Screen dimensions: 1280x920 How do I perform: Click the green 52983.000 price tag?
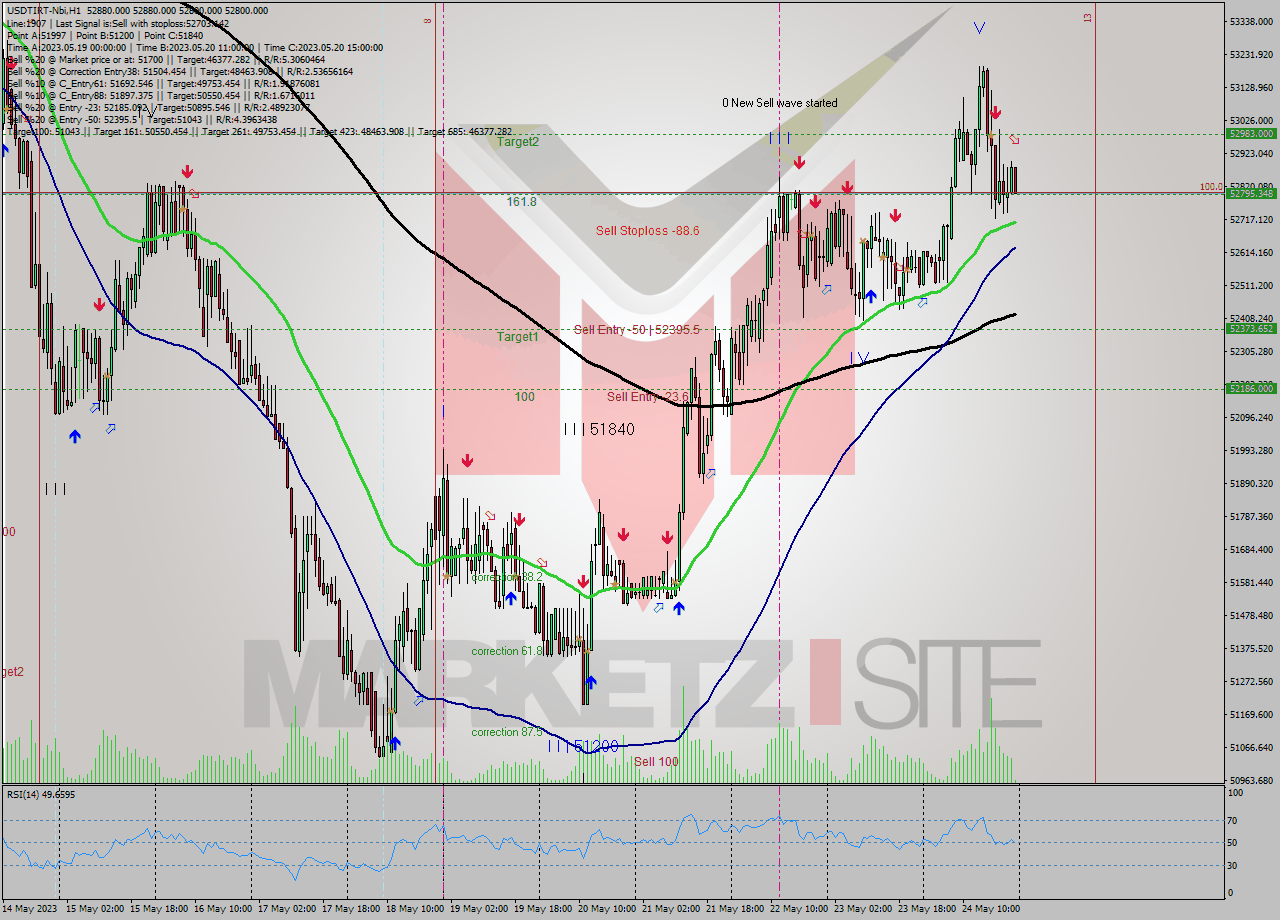(1250, 133)
